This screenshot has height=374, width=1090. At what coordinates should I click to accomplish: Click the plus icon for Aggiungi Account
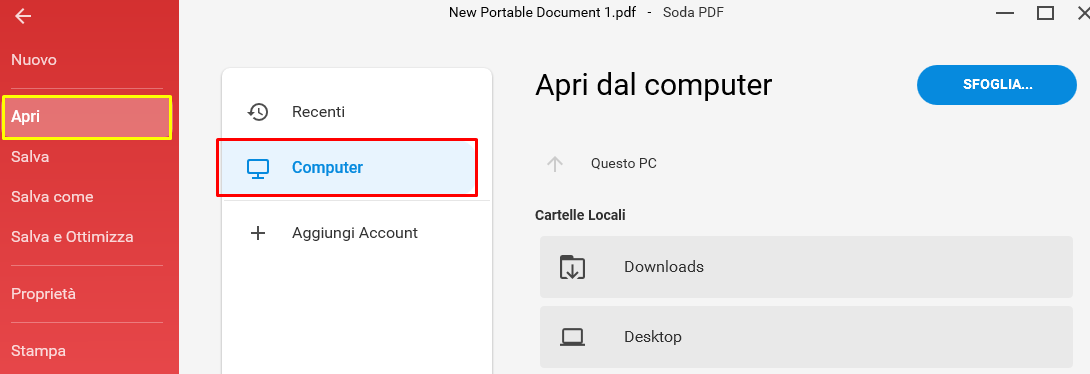[x=258, y=233]
